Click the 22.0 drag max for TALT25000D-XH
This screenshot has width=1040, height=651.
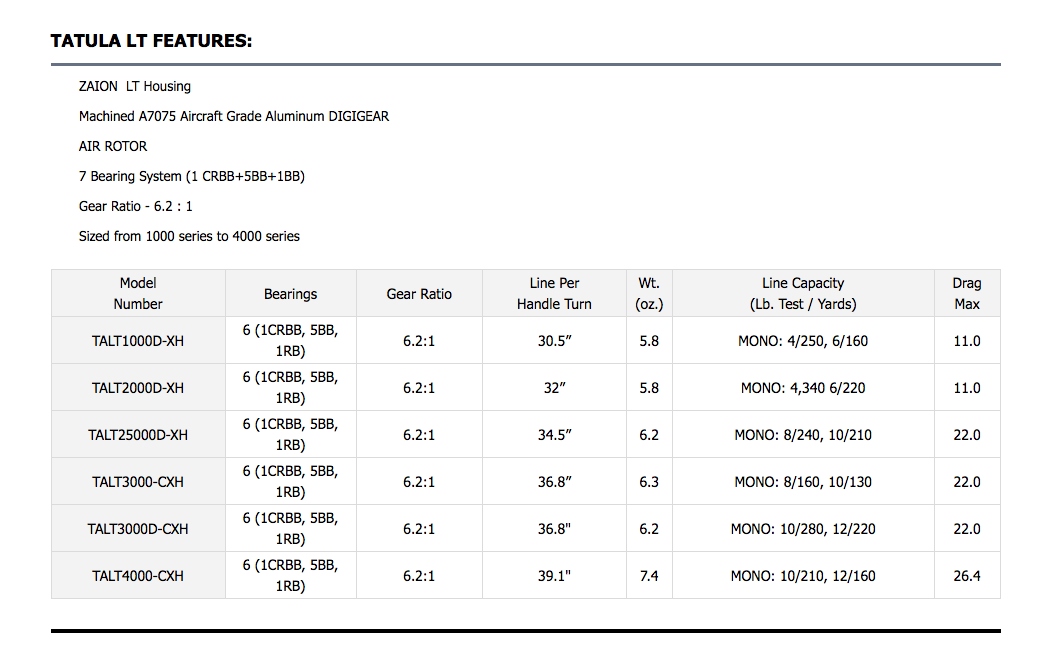click(967, 435)
